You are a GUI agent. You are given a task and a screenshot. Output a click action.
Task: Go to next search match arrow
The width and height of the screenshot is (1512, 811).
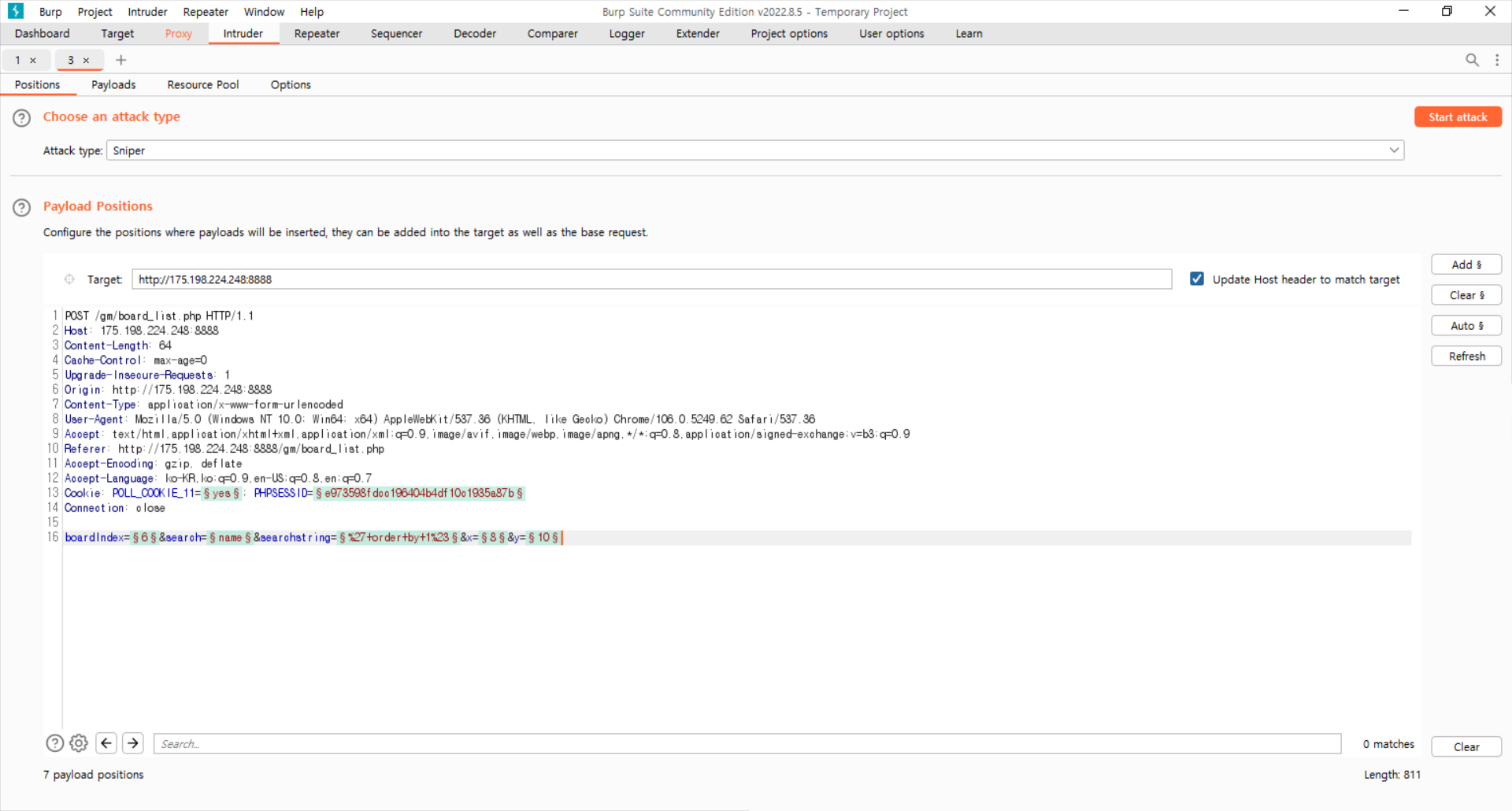(x=133, y=743)
